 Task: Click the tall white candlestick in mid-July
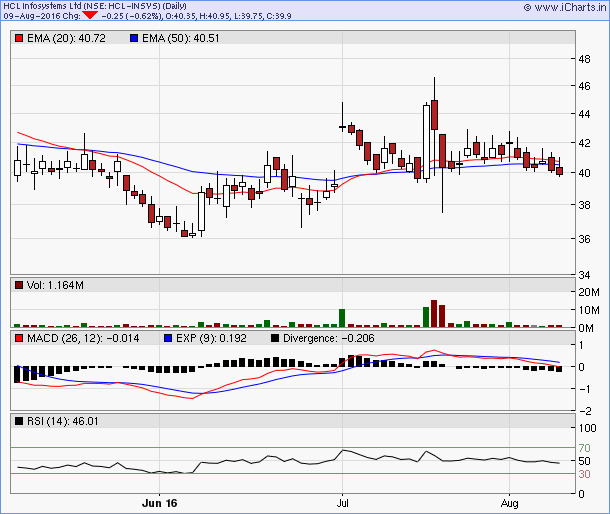(x=426, y=142)
